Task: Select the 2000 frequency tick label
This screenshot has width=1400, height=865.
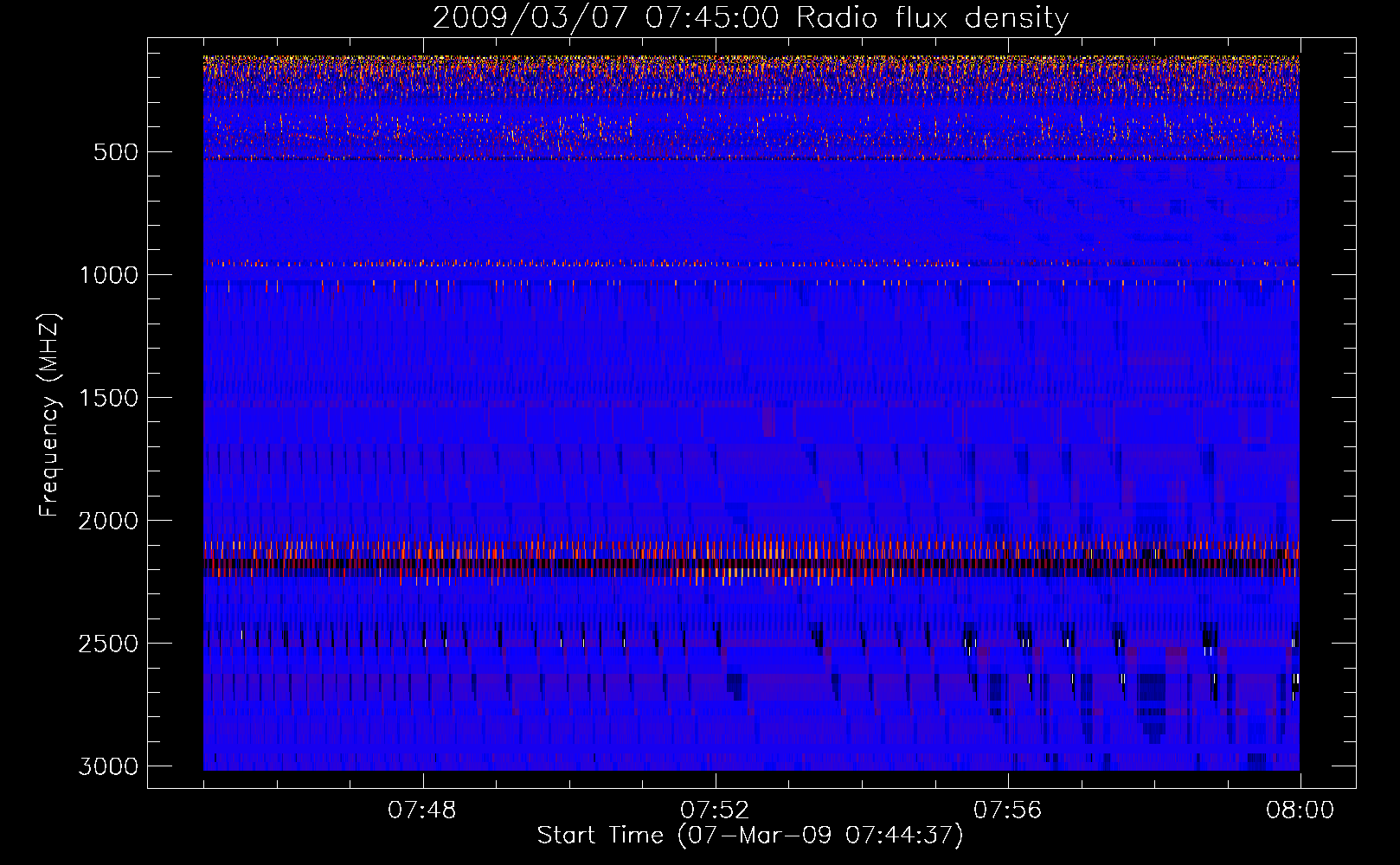Action: [x=108, y=521]
